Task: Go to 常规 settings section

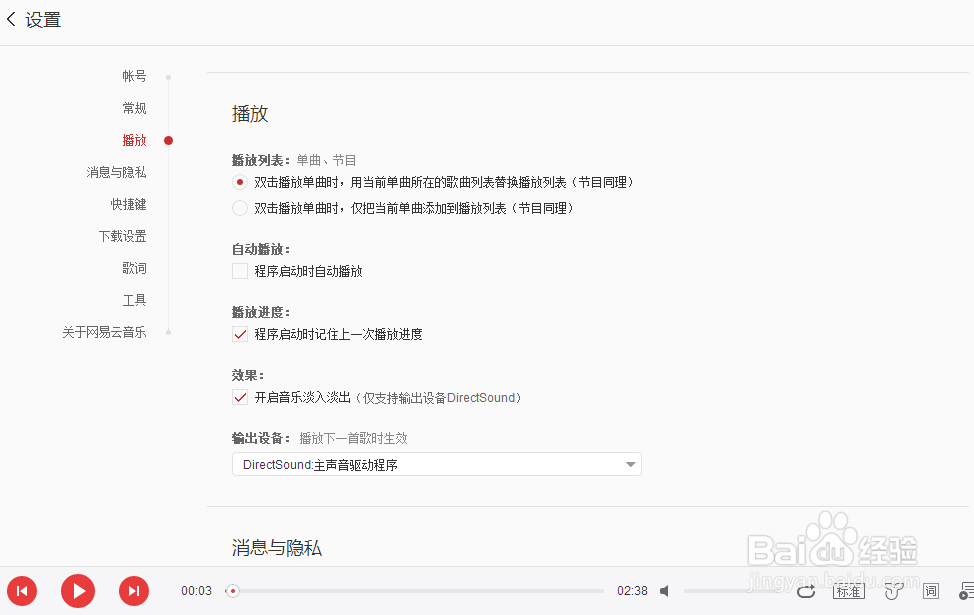Action: (134, 108)
